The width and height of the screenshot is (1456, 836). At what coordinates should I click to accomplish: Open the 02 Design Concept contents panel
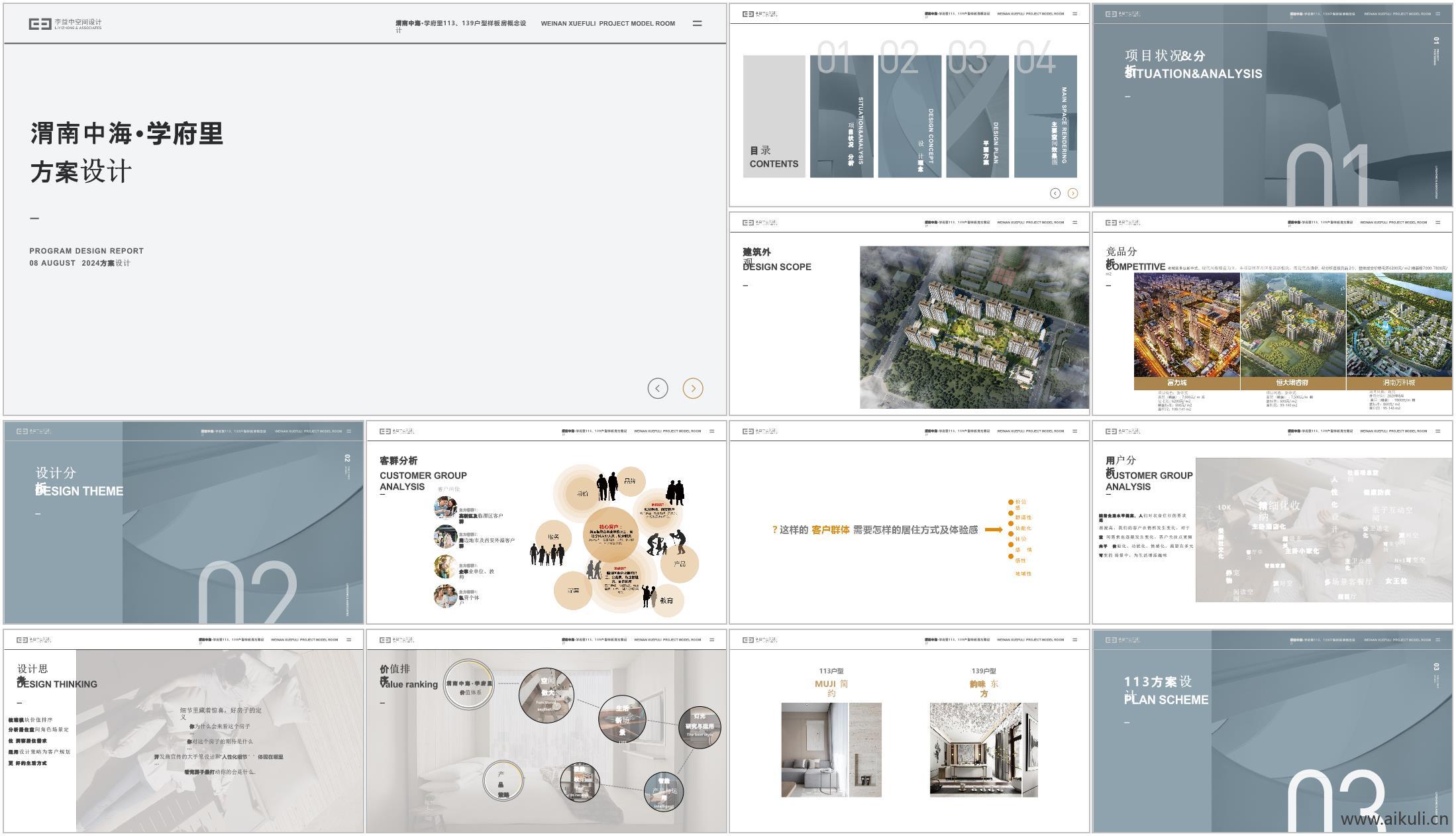tap(909, 116)
